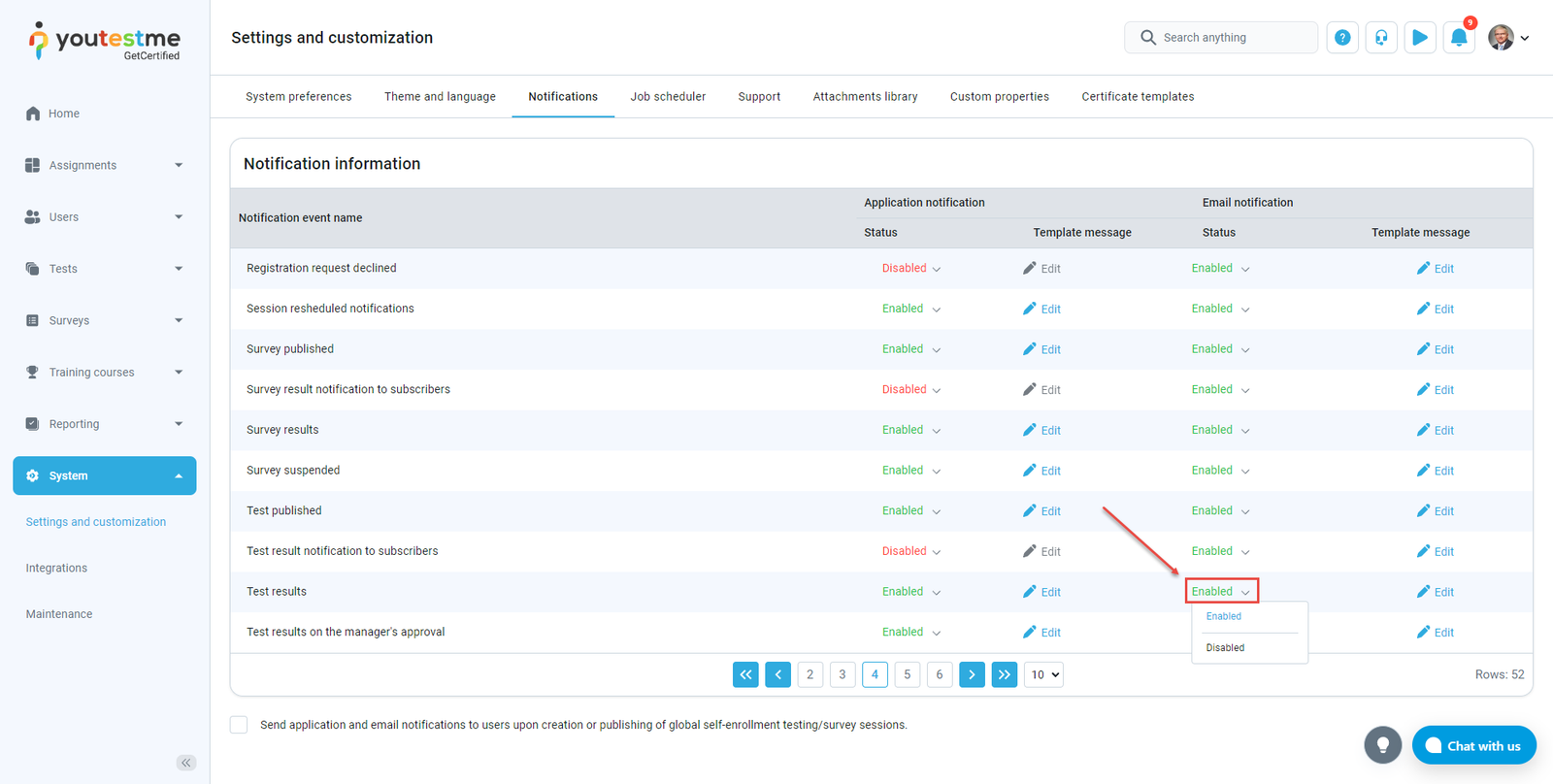Open the Certificate templates tab
1553x784 pixels.
point(1138,97)
